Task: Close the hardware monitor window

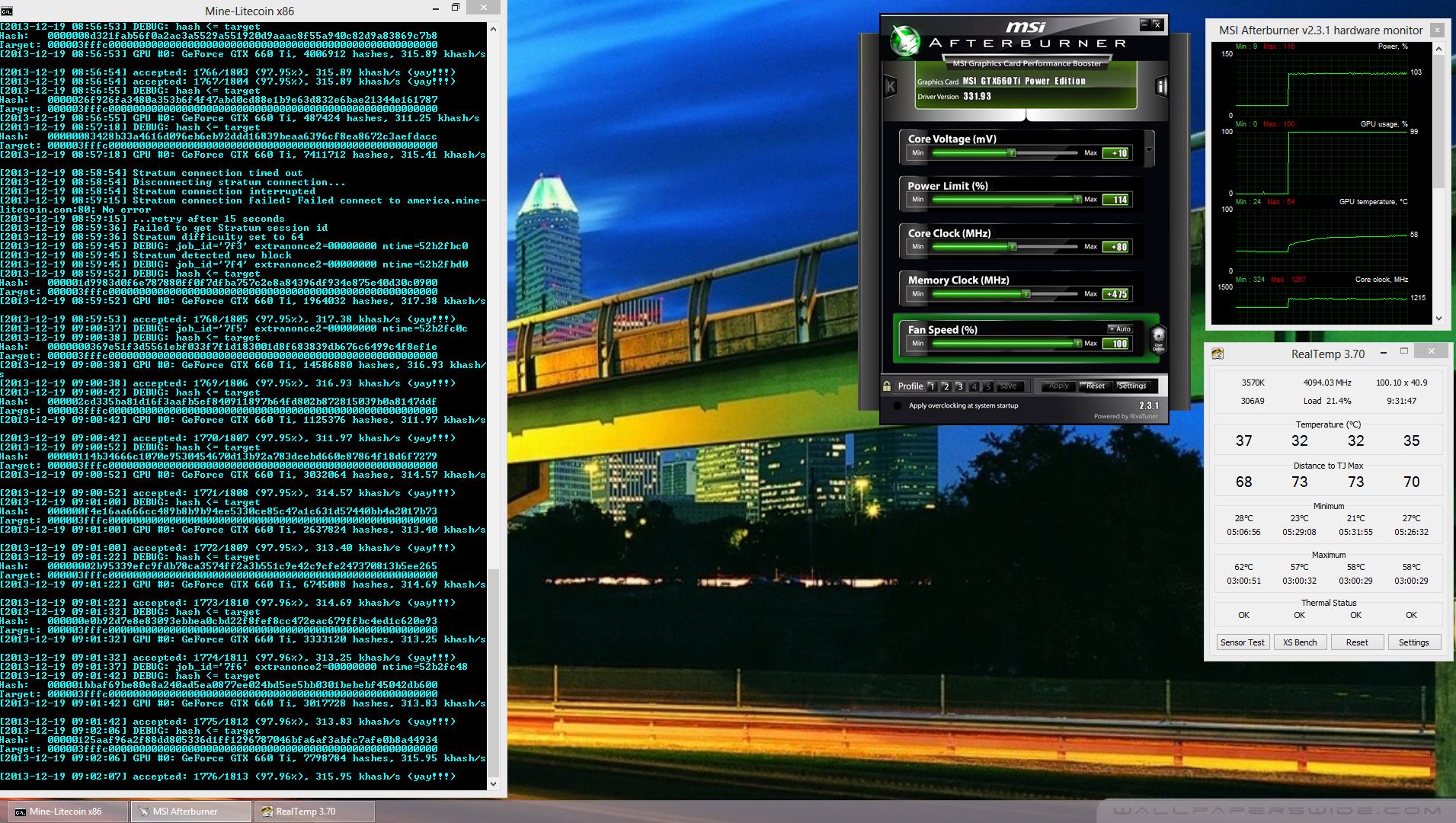Action: pyautogui.click(x=1437, y=30)
